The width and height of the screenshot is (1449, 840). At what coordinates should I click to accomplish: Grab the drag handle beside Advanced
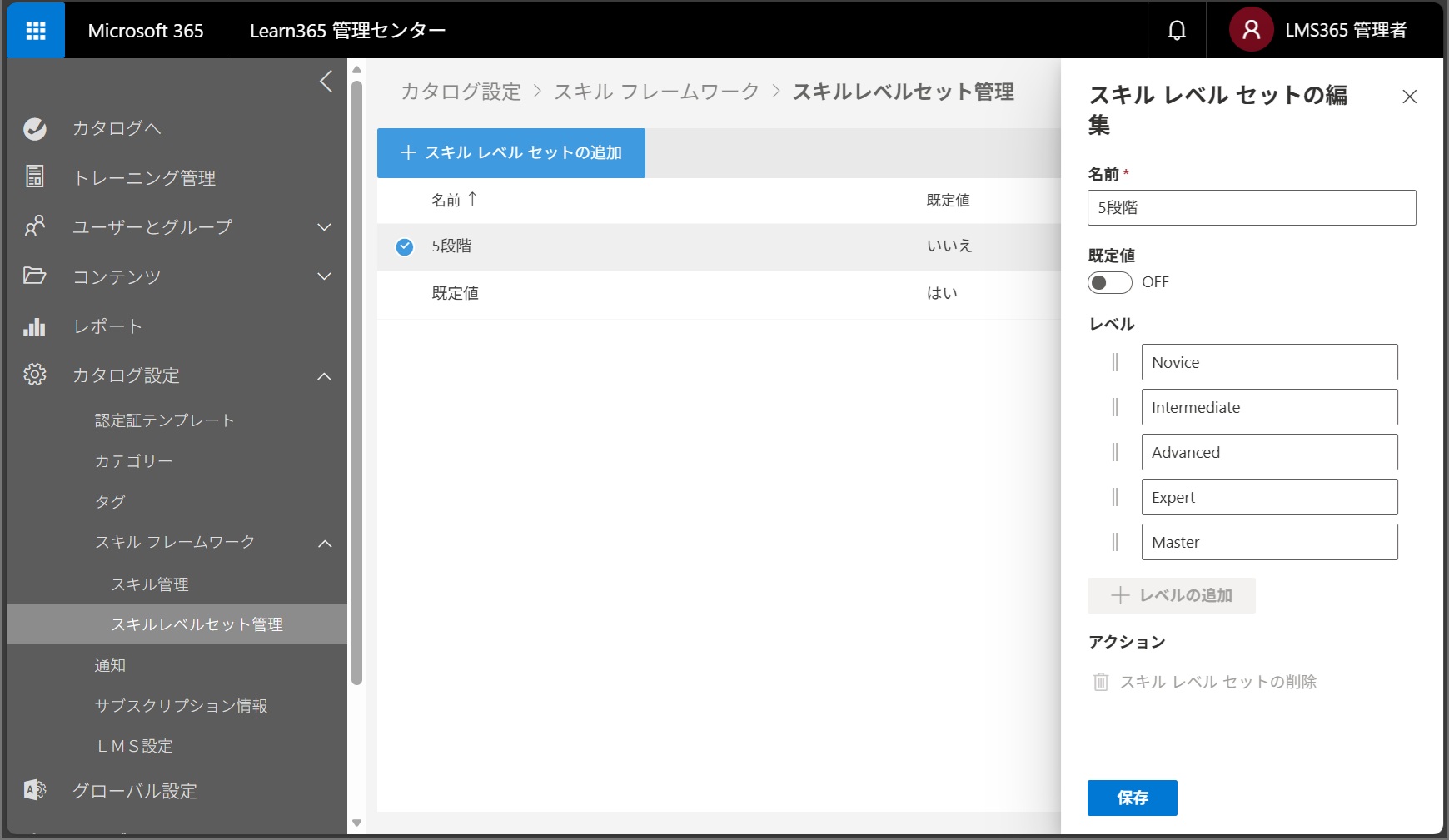point(1115,452)
